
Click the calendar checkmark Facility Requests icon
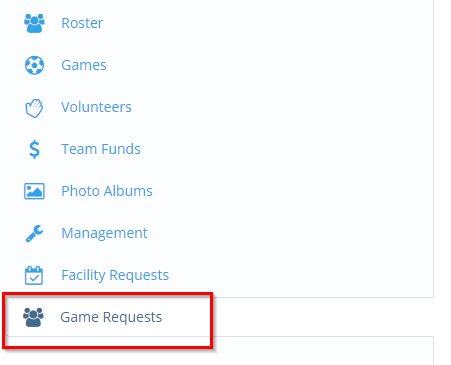coord(34,275)
